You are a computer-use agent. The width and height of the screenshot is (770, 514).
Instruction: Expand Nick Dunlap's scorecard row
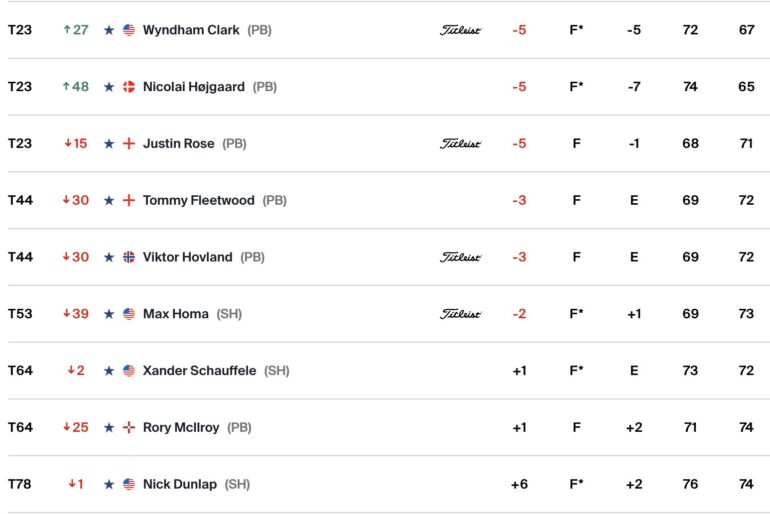(385, 485)
